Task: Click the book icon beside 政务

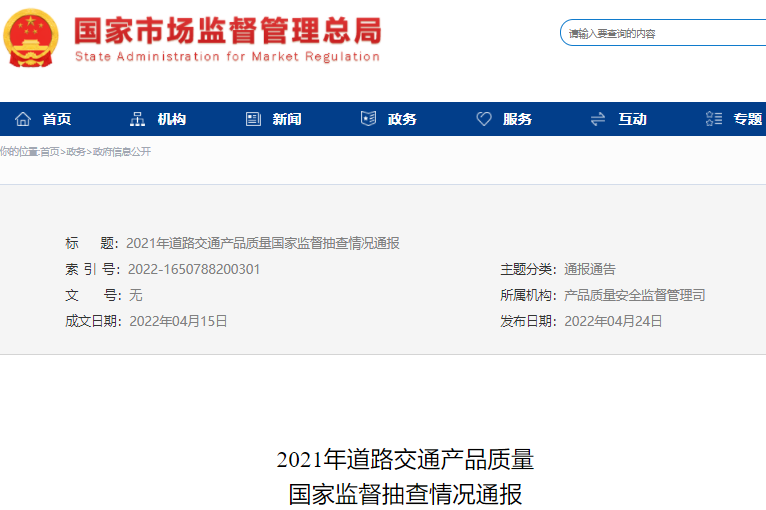Action: (x=368, y=119)
